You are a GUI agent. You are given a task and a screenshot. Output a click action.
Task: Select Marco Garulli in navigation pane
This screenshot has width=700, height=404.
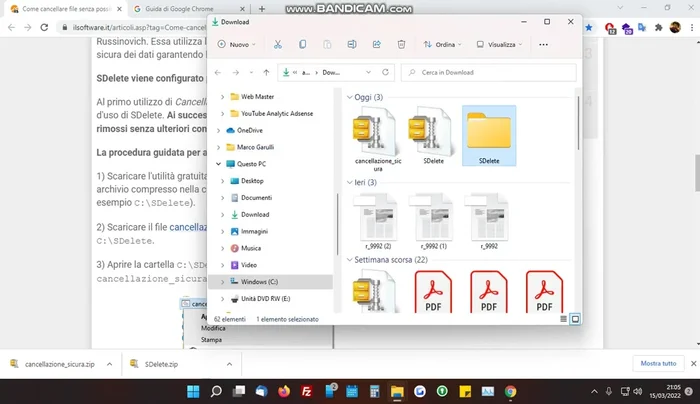point(255,147)
